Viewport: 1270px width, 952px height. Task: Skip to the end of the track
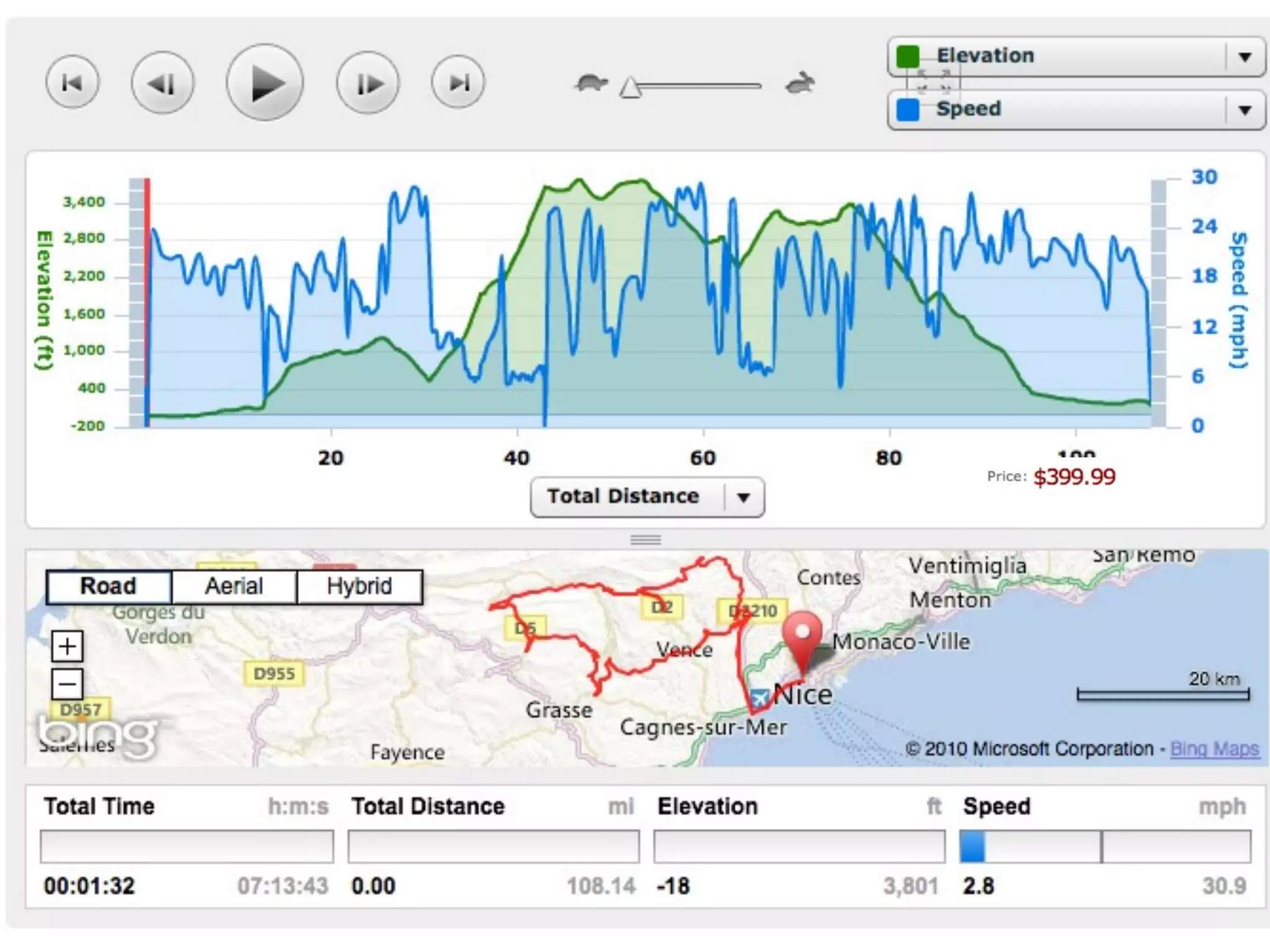click(458, 82)
